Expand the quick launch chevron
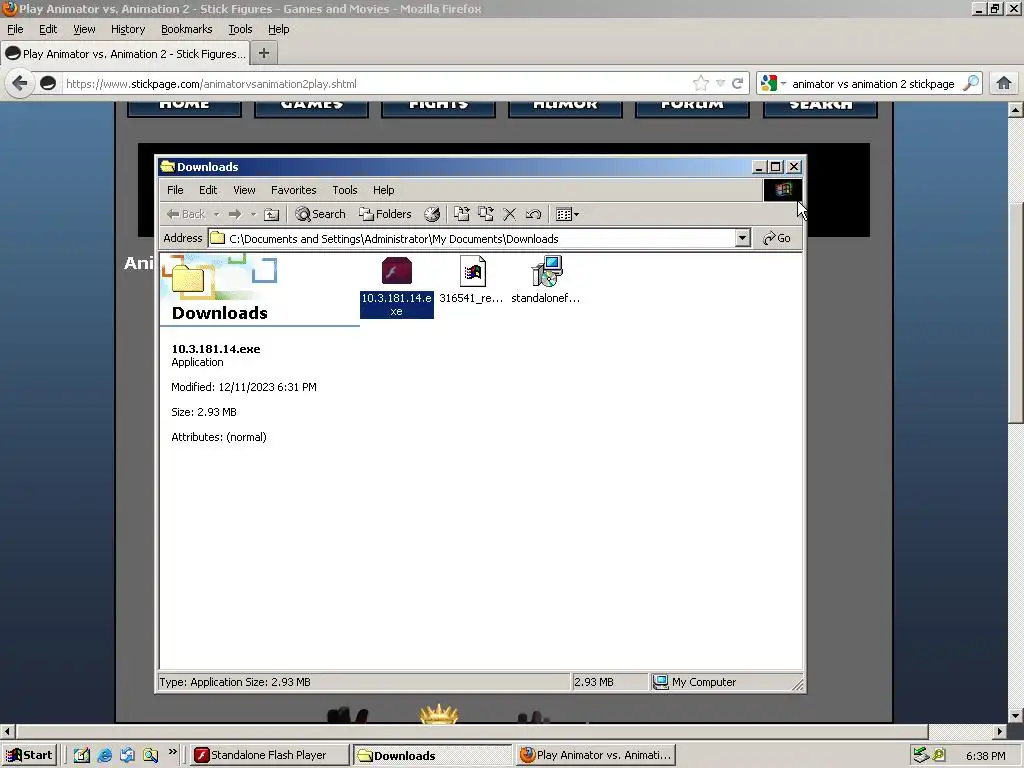The image size is (1024, 768). 172,752
